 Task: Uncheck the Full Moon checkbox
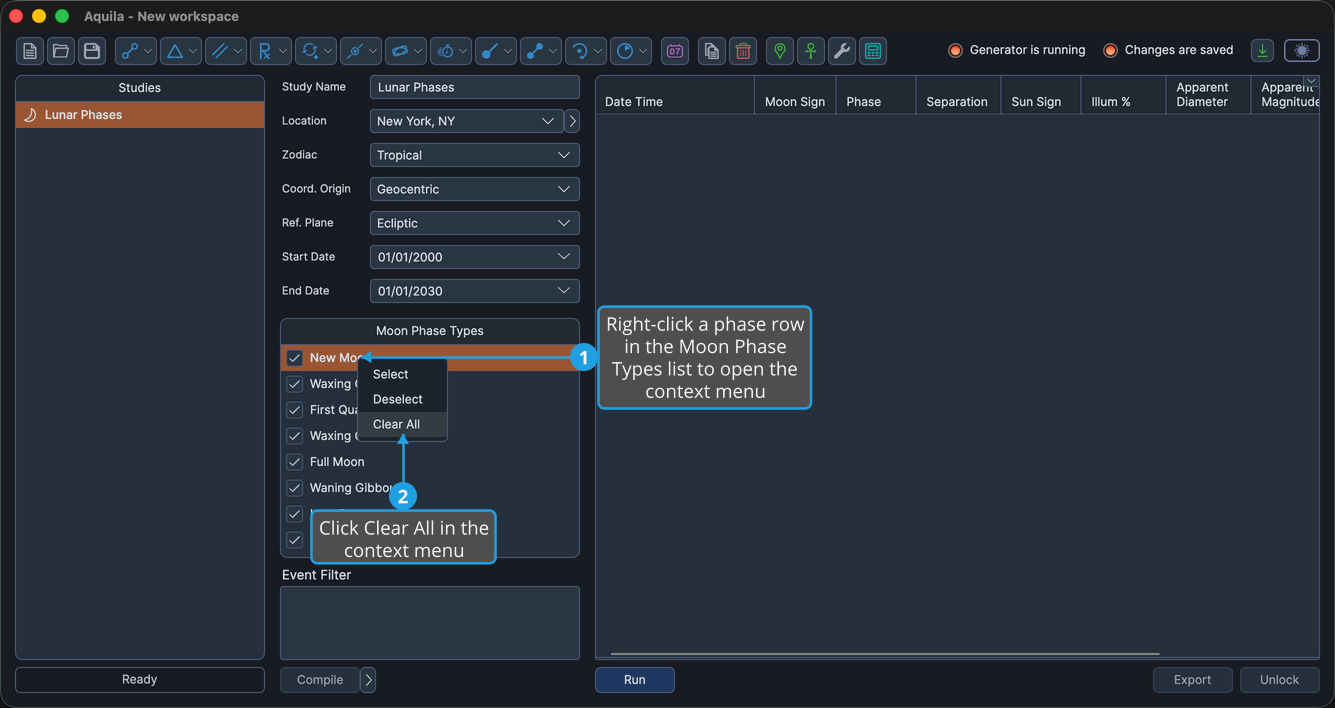[295, 462]
